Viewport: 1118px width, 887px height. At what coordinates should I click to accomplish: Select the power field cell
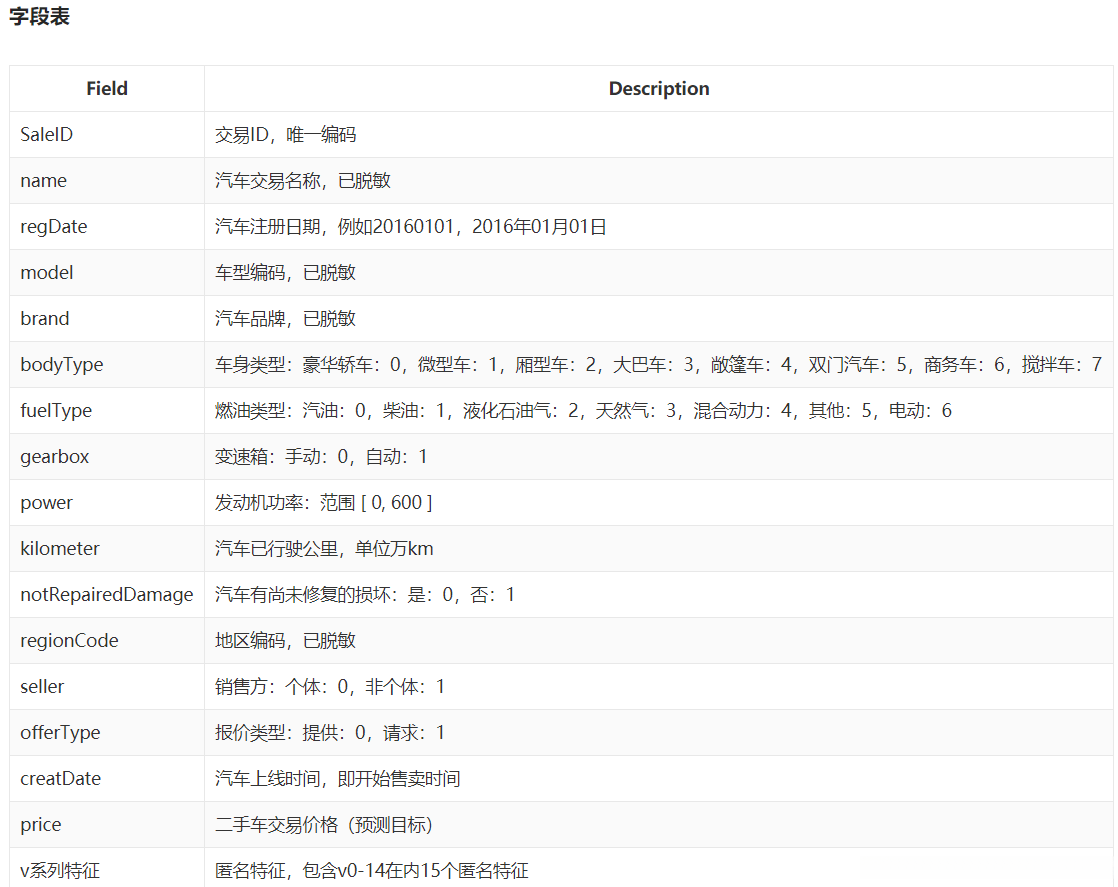coord(107,503)
